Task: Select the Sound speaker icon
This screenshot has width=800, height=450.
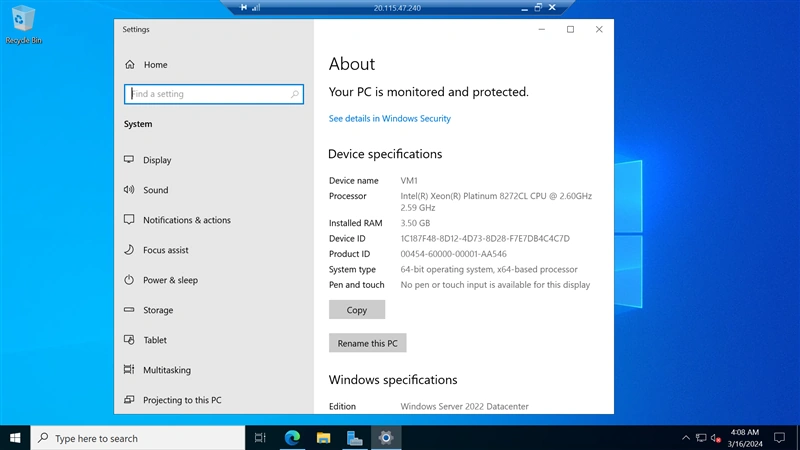Action: 129,190
